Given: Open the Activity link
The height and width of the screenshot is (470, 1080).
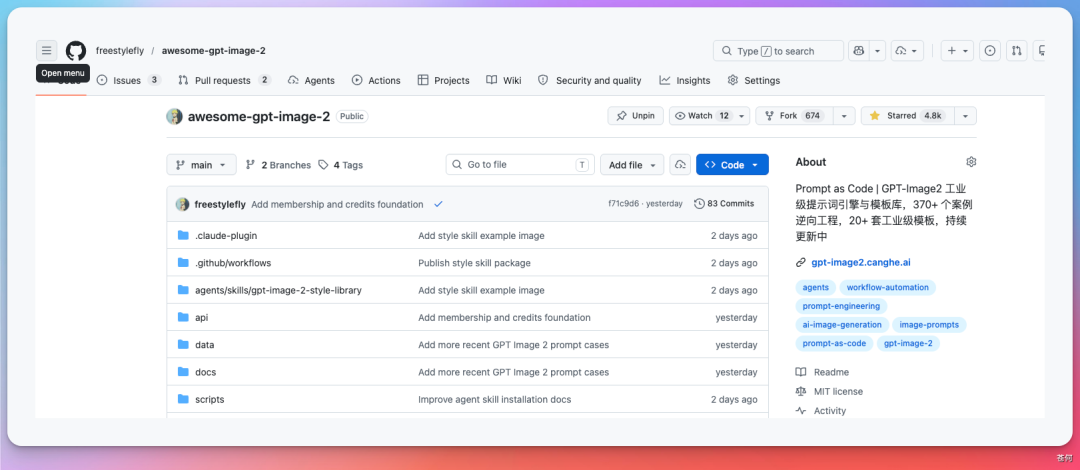Looking at the screenshot, I should [x=820, y=410].
